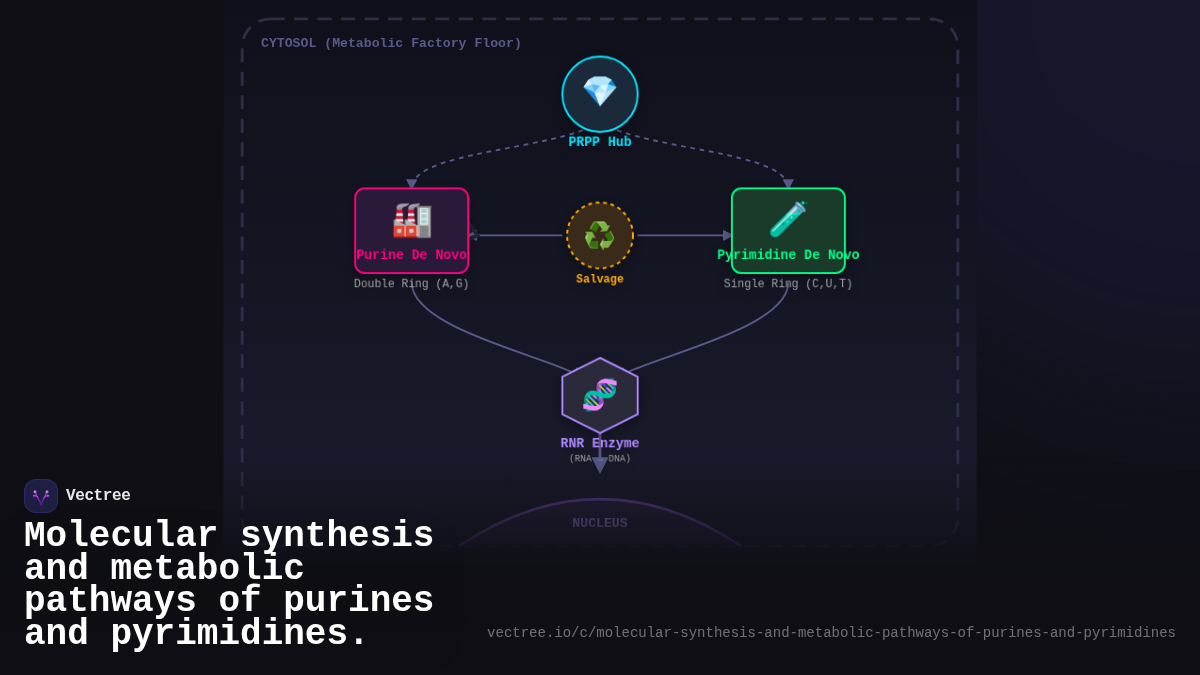Open the vectree.io article link
1200x675 pixels.
832,632
